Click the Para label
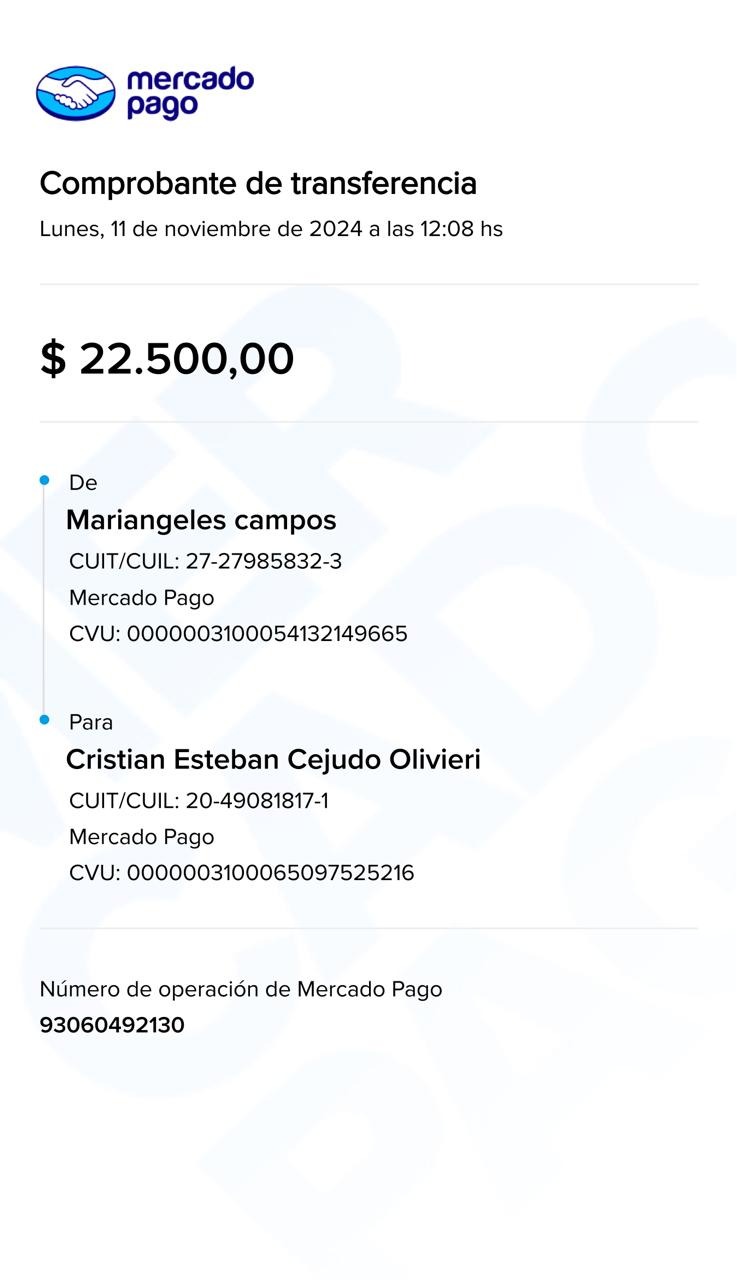Viewport: 737px width, 1280px height. coord(91,722)
